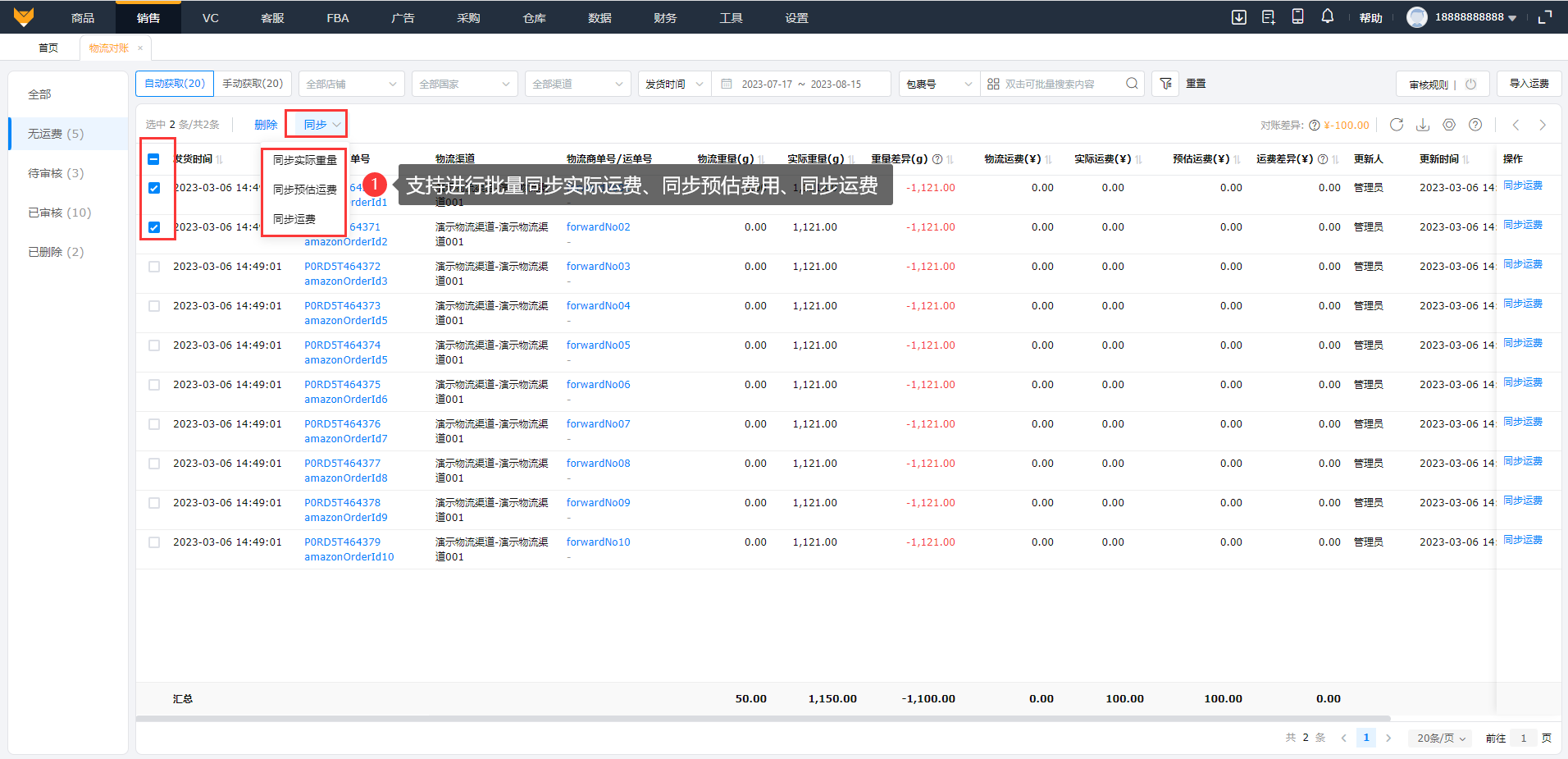
Task: Open the forwardNo05 tracking link
Action: pos(598,345)
